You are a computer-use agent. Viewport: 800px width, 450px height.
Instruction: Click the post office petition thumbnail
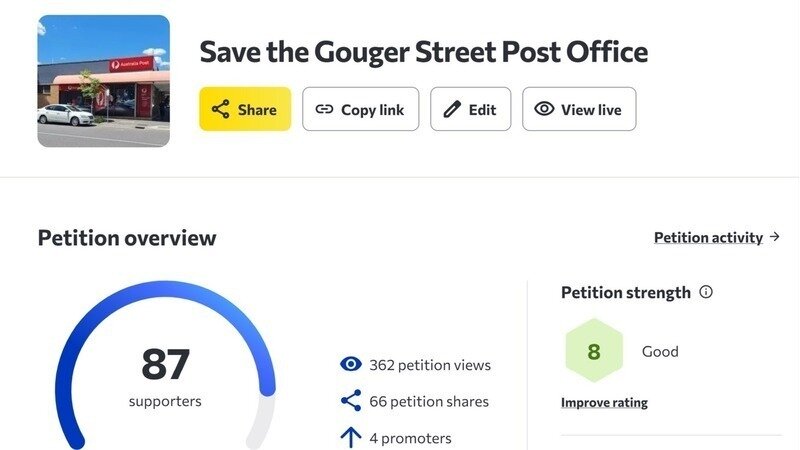coord(104,81)
